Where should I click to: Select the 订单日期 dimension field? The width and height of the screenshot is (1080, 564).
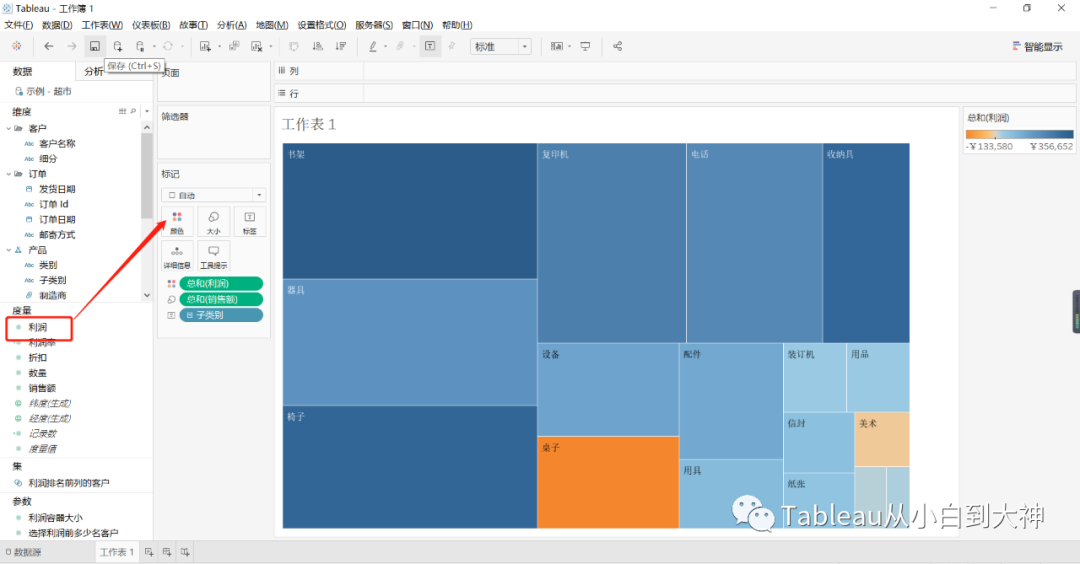[x=57, y=219]
